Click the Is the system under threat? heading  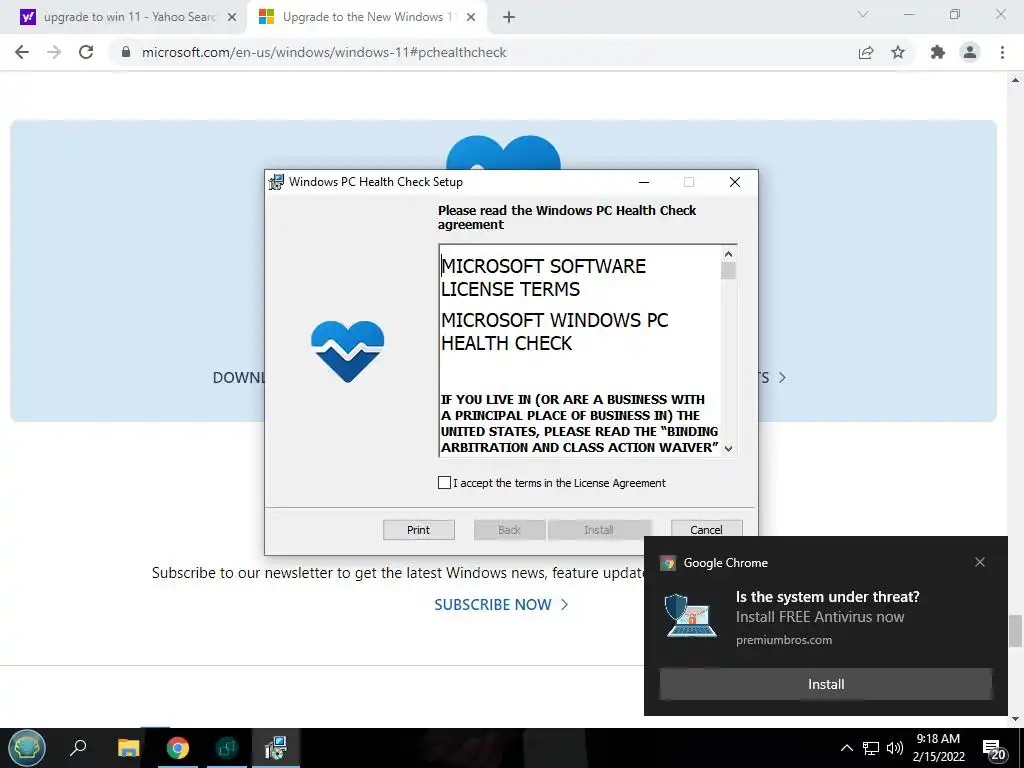click(827, 597)
